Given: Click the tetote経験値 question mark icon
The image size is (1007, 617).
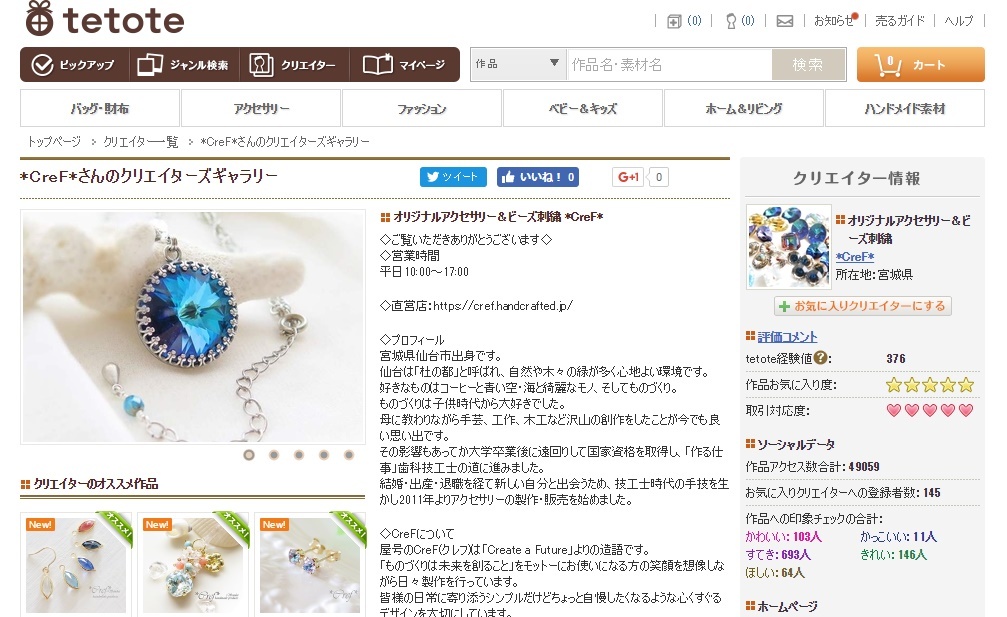Looking at the screenshot, I should coord(820,358).
